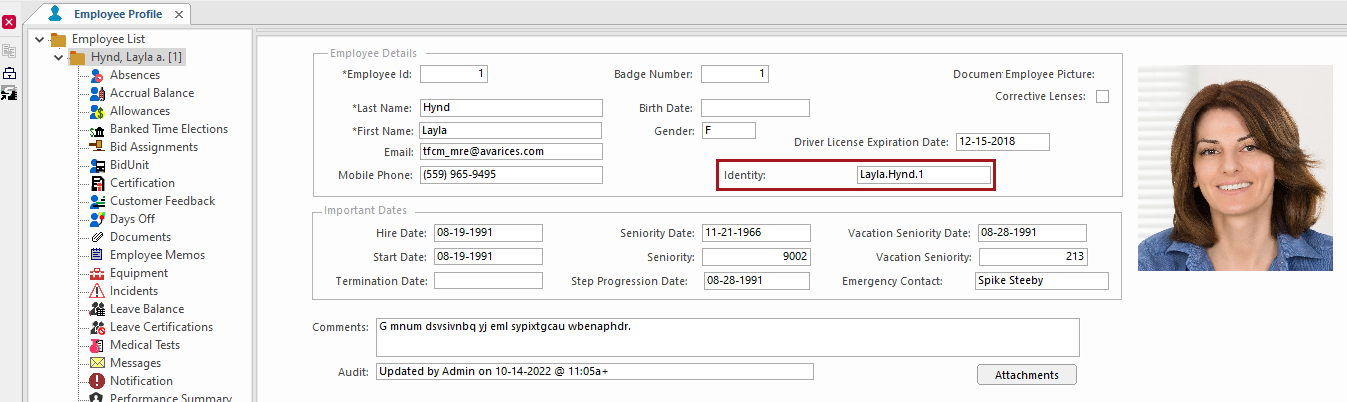Open the BidUnit icon

pos(98,165)
